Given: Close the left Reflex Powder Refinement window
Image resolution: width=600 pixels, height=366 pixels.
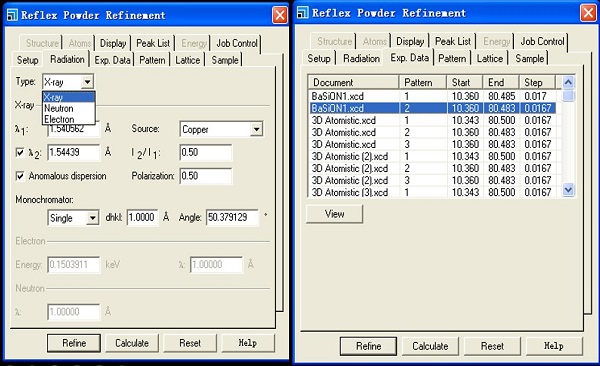Looking at the screenshot, I should [x=280, y=15].
